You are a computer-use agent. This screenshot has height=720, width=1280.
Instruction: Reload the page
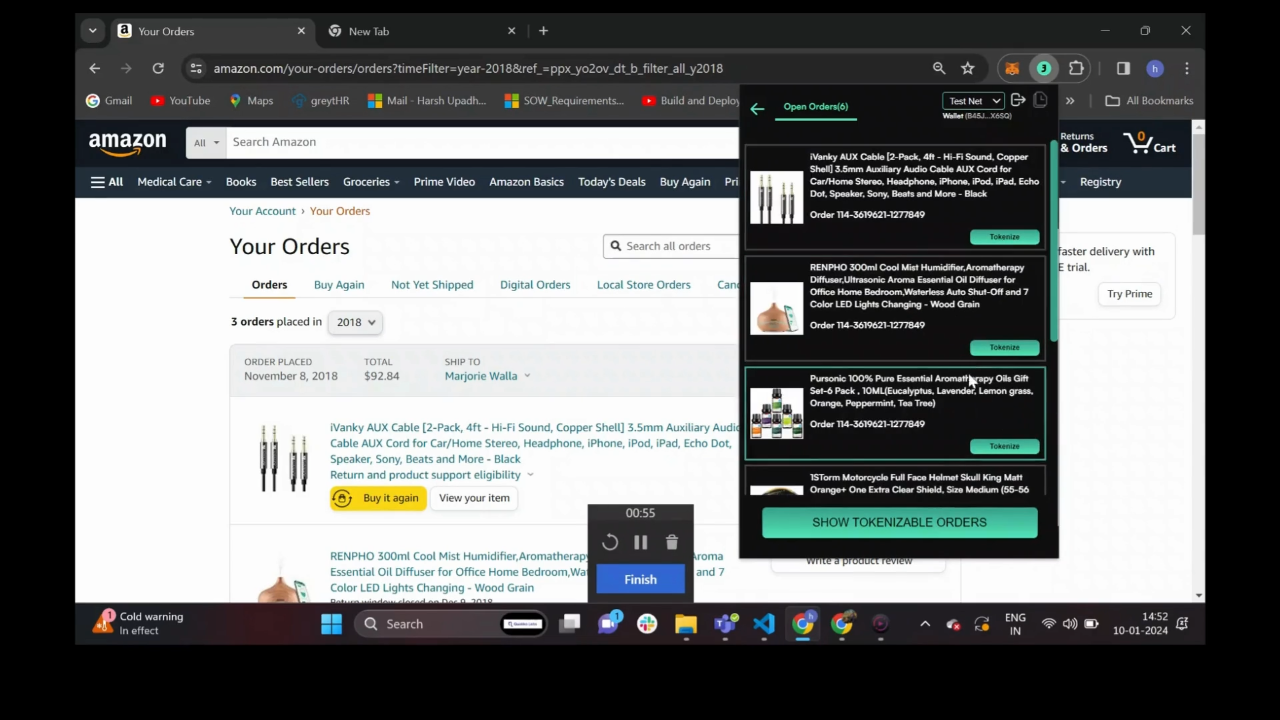[x=158, y=68]
